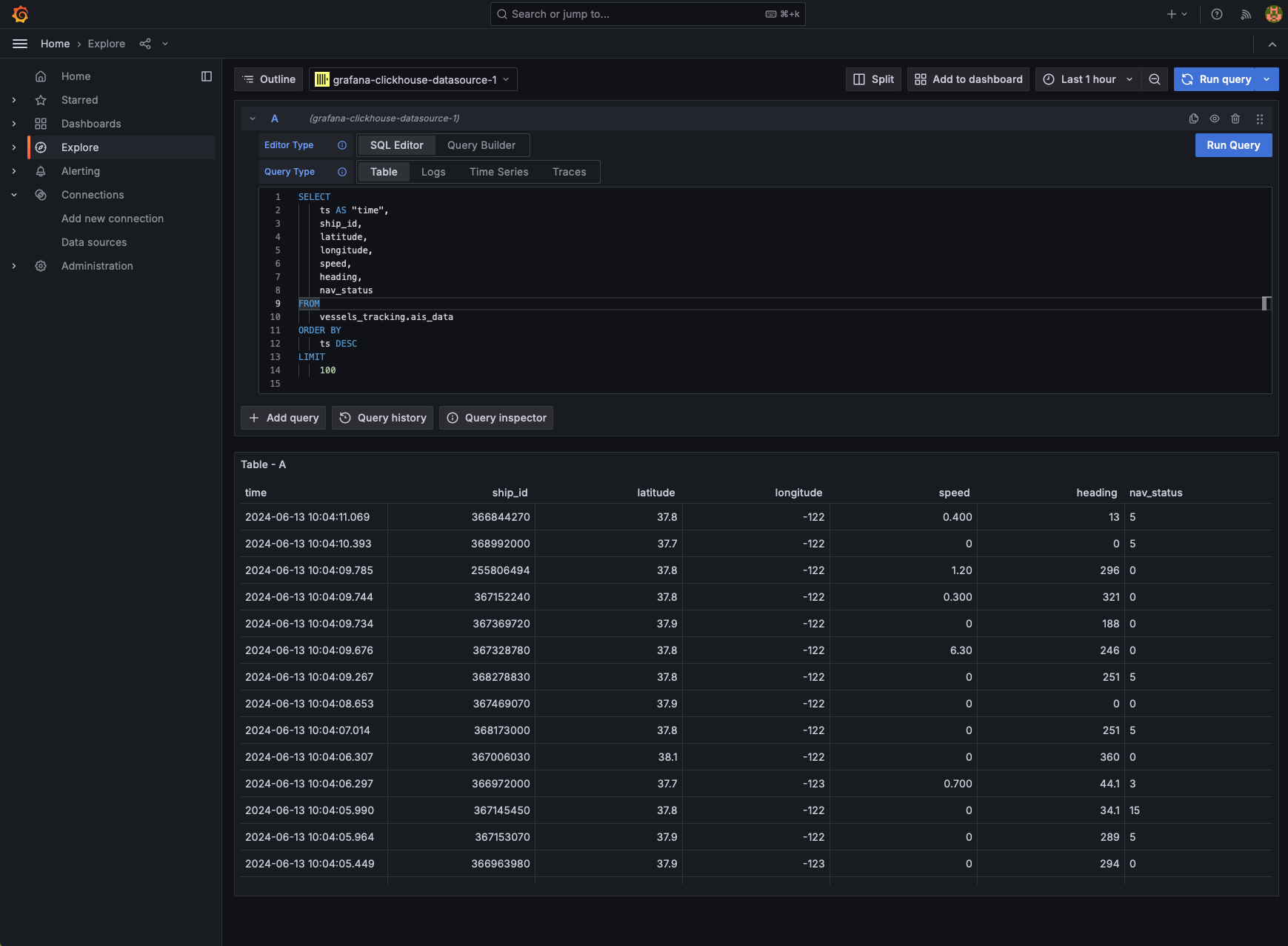Select the Time Series query type
This screenshot has height=946, width=1288.
(x=498, y=172)
